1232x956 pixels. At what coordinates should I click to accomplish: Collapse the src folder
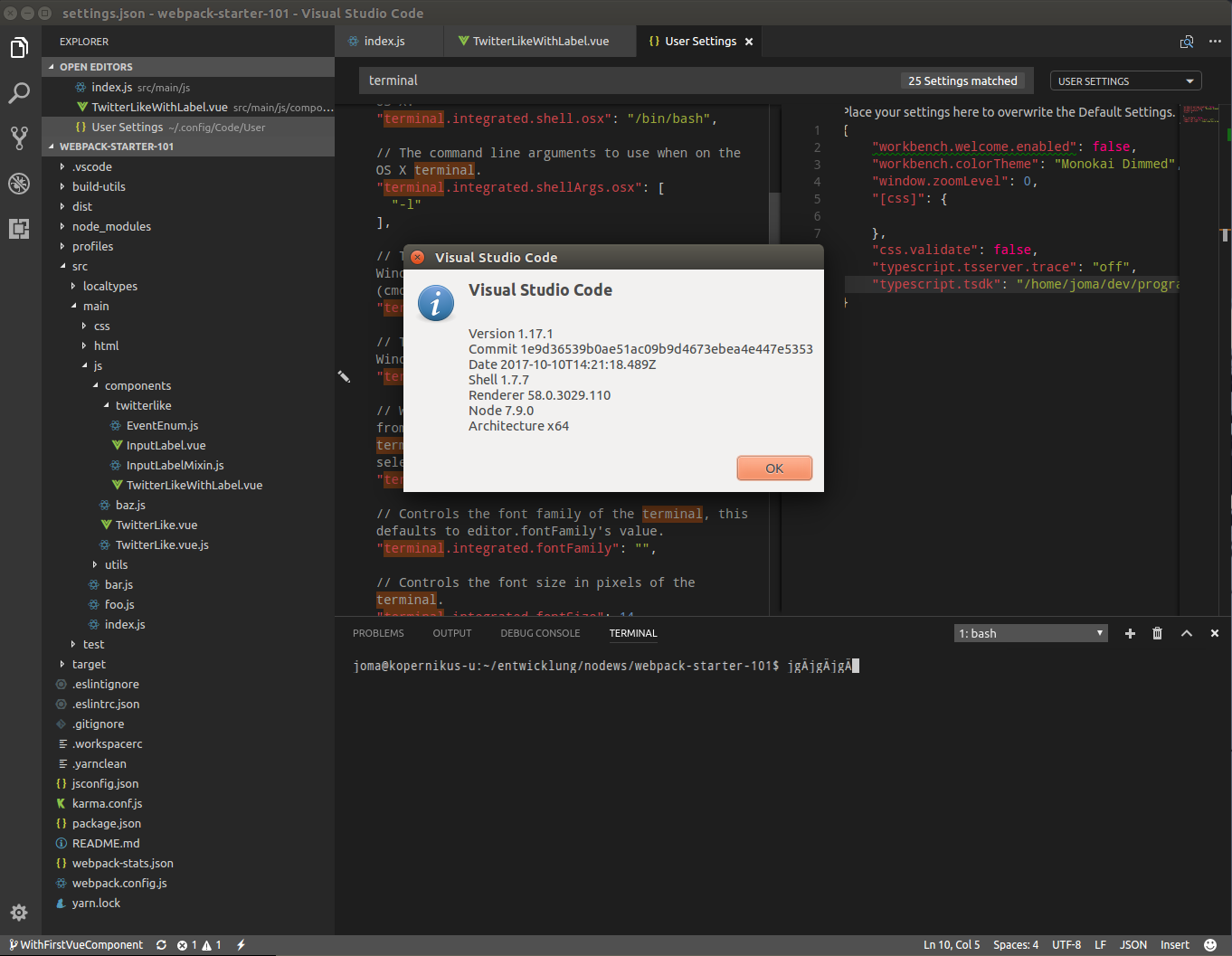[x=188, y=266]
